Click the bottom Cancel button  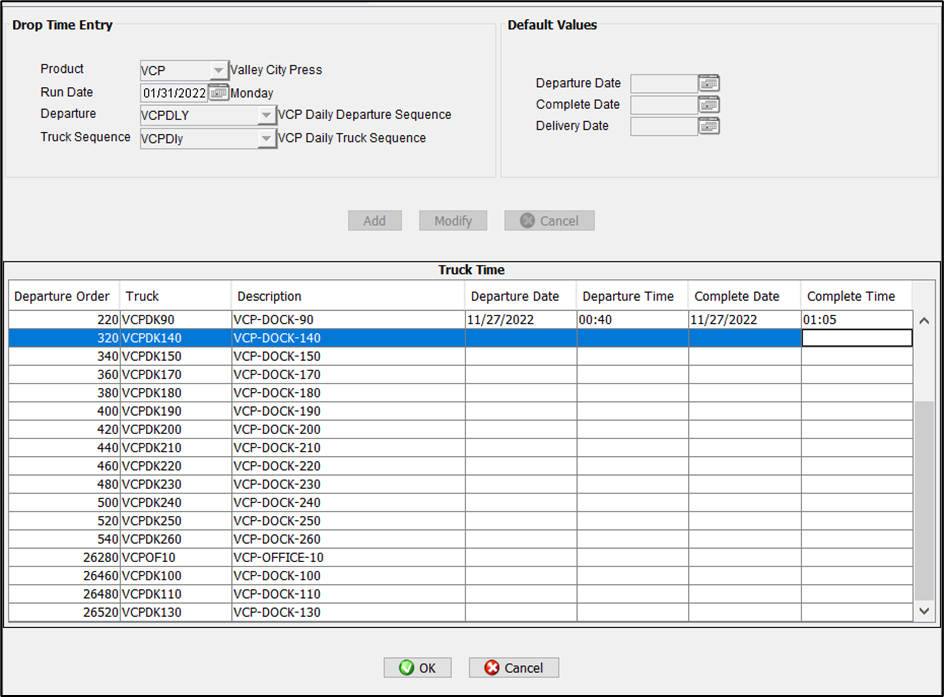[514, 668]
